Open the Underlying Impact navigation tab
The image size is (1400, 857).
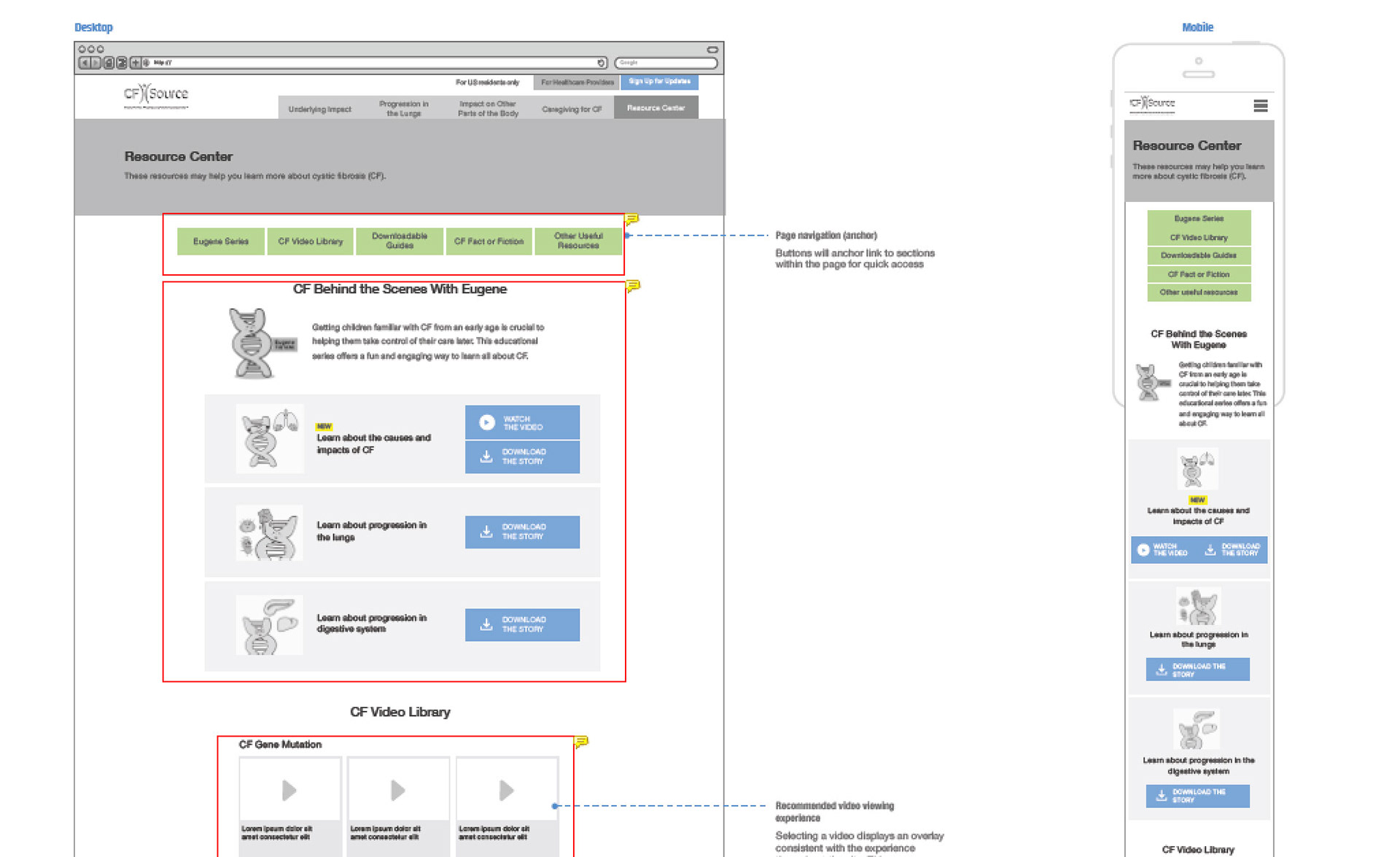(x=319, y=109)
